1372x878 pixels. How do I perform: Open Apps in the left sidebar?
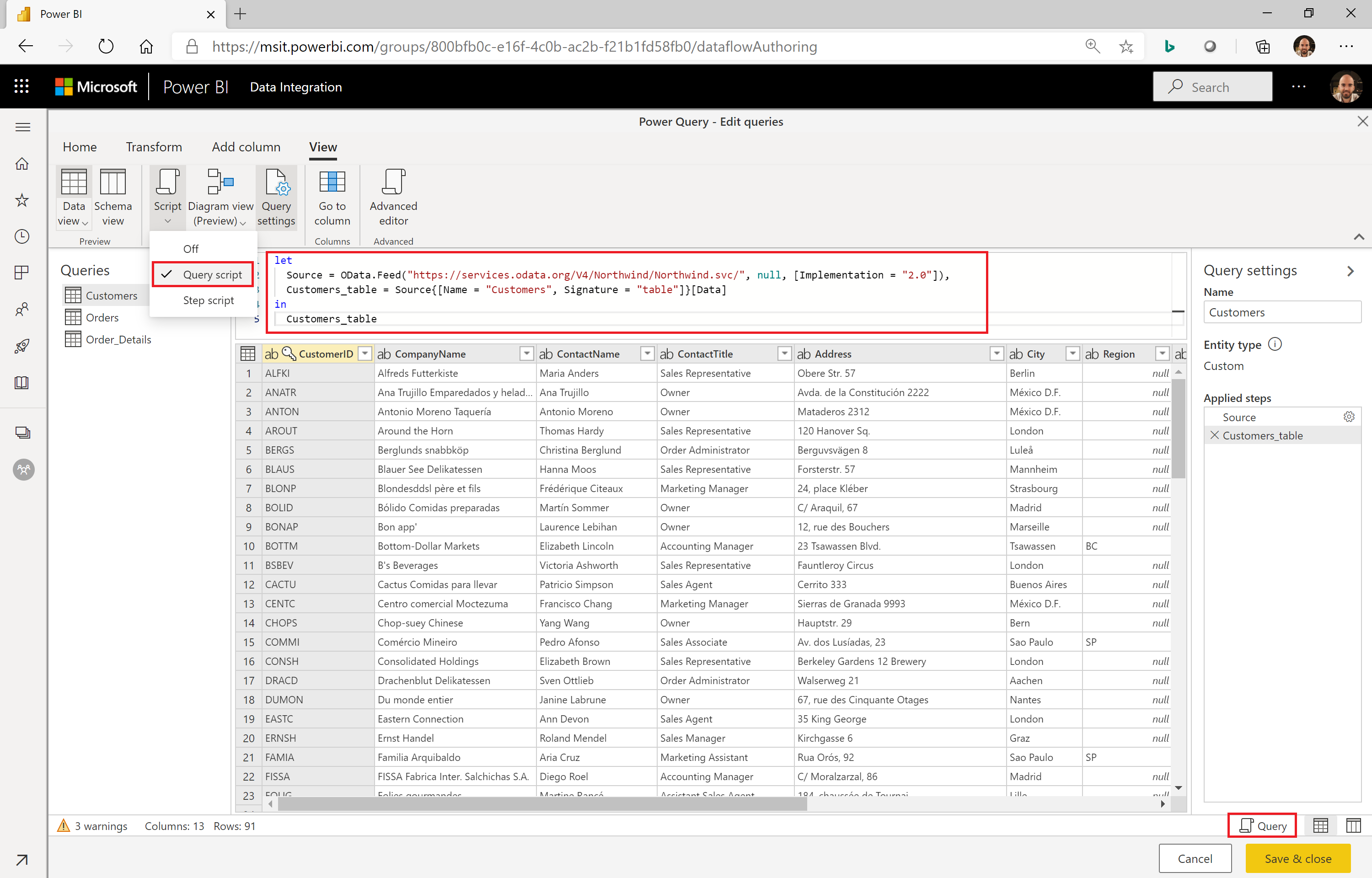pyautogui.click(x=22, y=273)
